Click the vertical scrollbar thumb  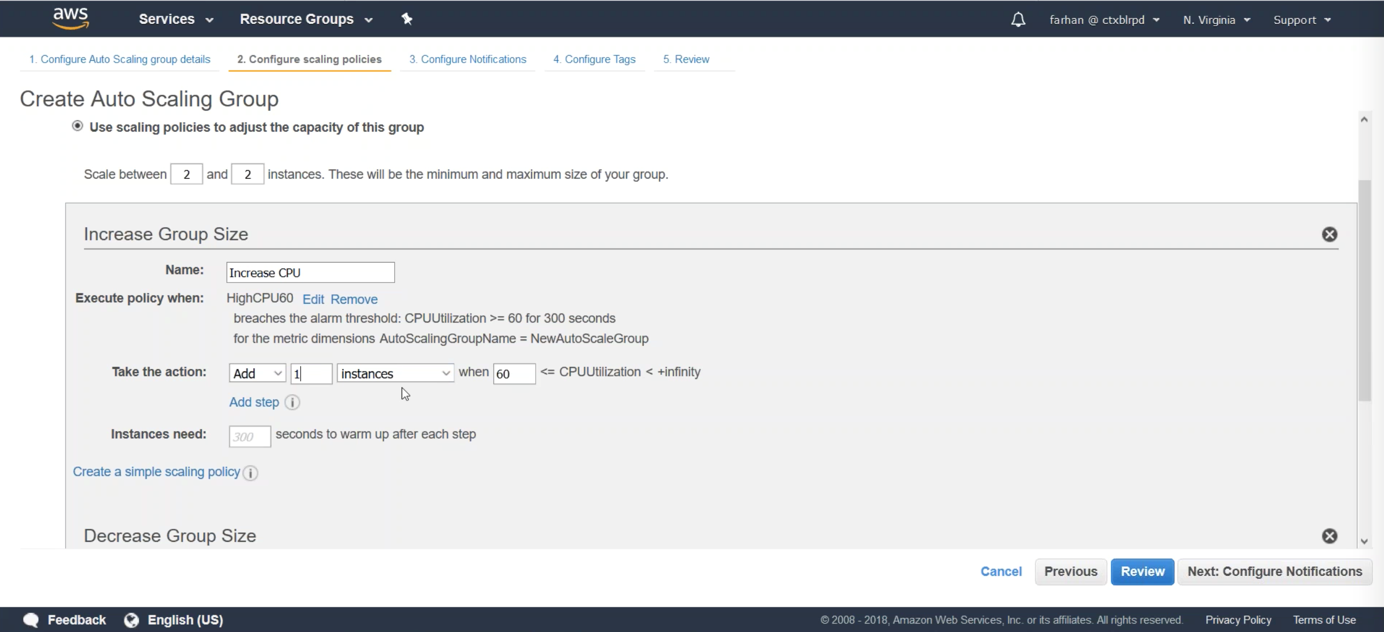pos(1364,290)
